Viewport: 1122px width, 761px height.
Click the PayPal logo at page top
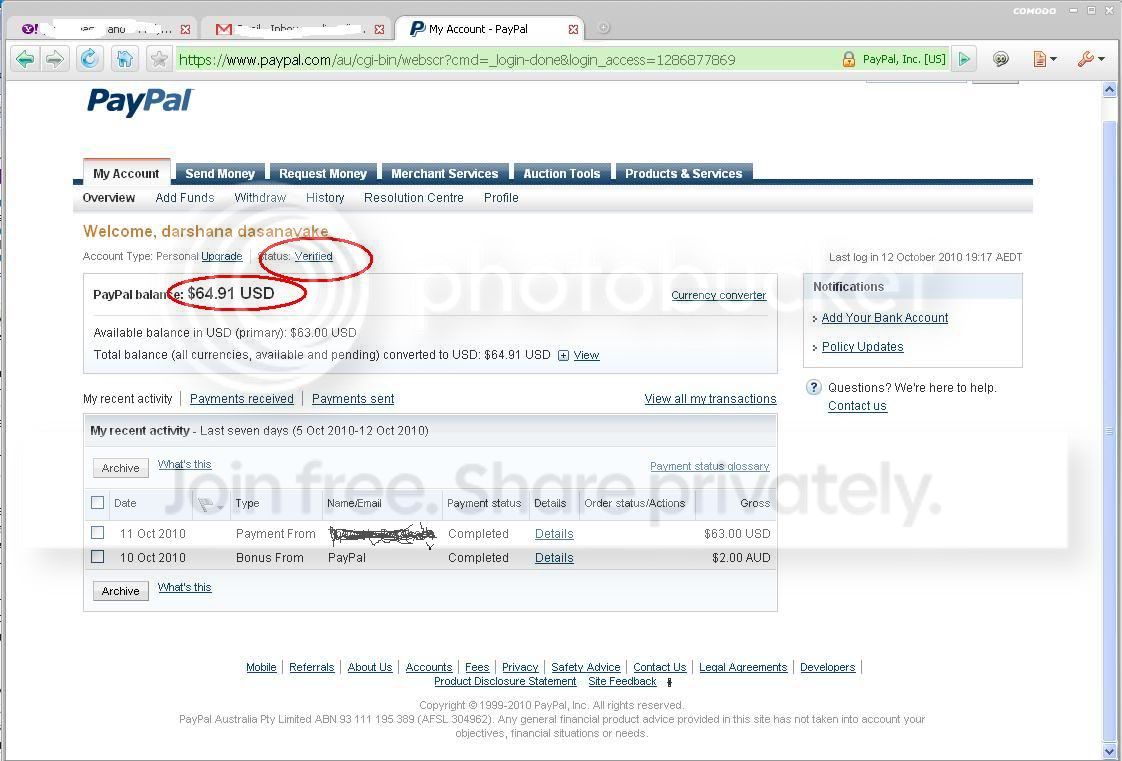pyautogui.click(x=140, y=102)
